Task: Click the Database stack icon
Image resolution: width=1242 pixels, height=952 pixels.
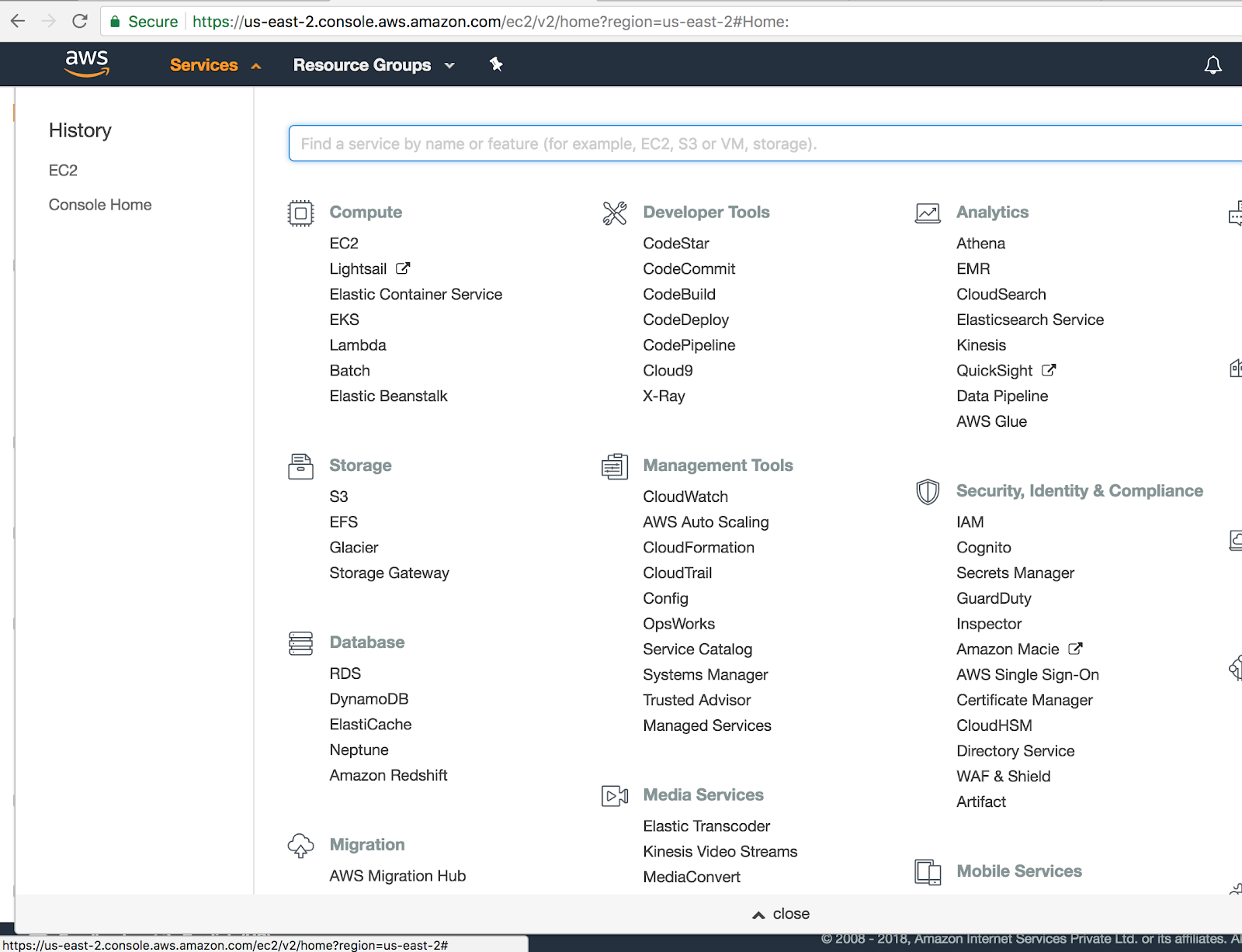Action: [x=300, y=643]
